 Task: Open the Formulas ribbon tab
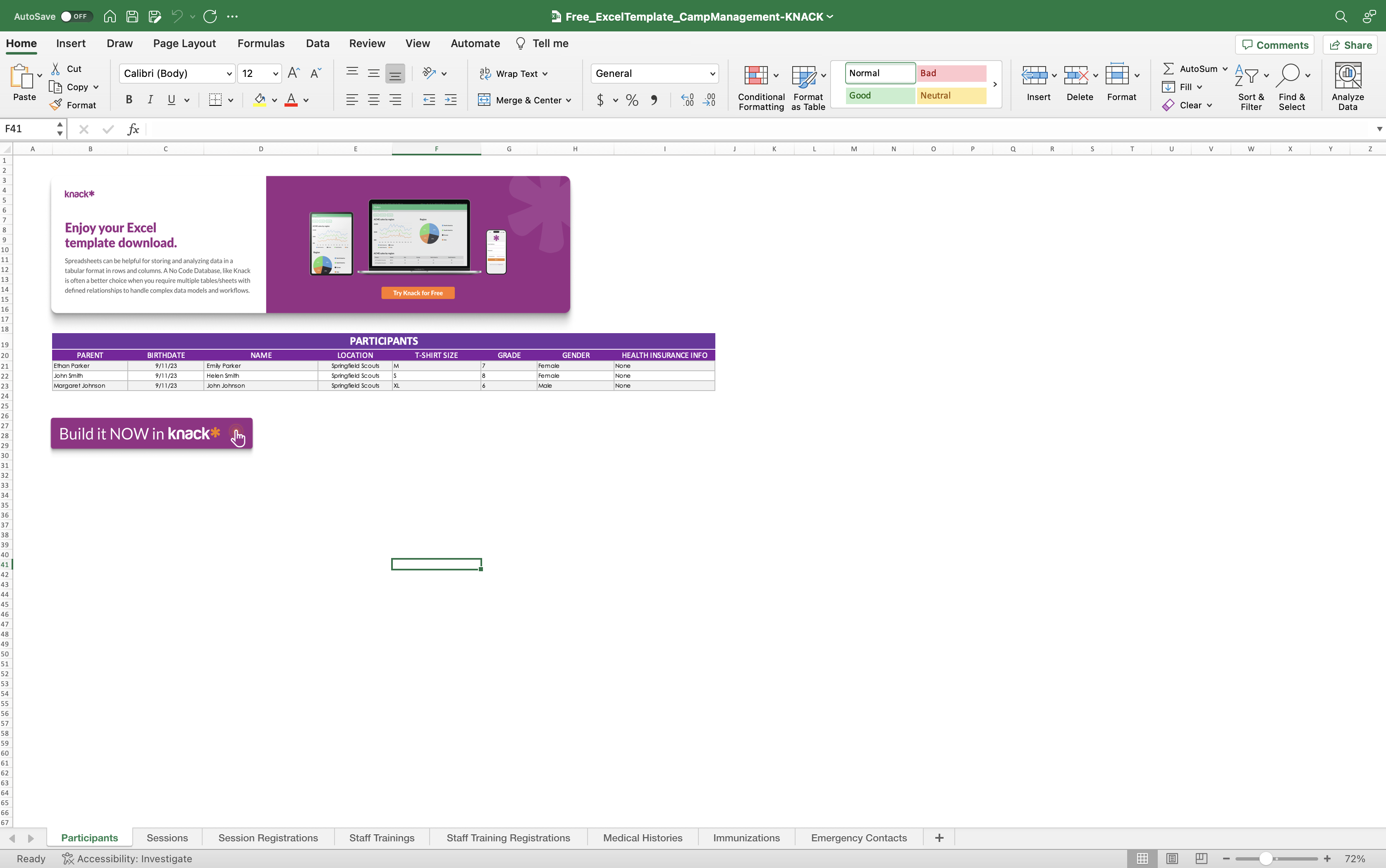tap(260, 44)
